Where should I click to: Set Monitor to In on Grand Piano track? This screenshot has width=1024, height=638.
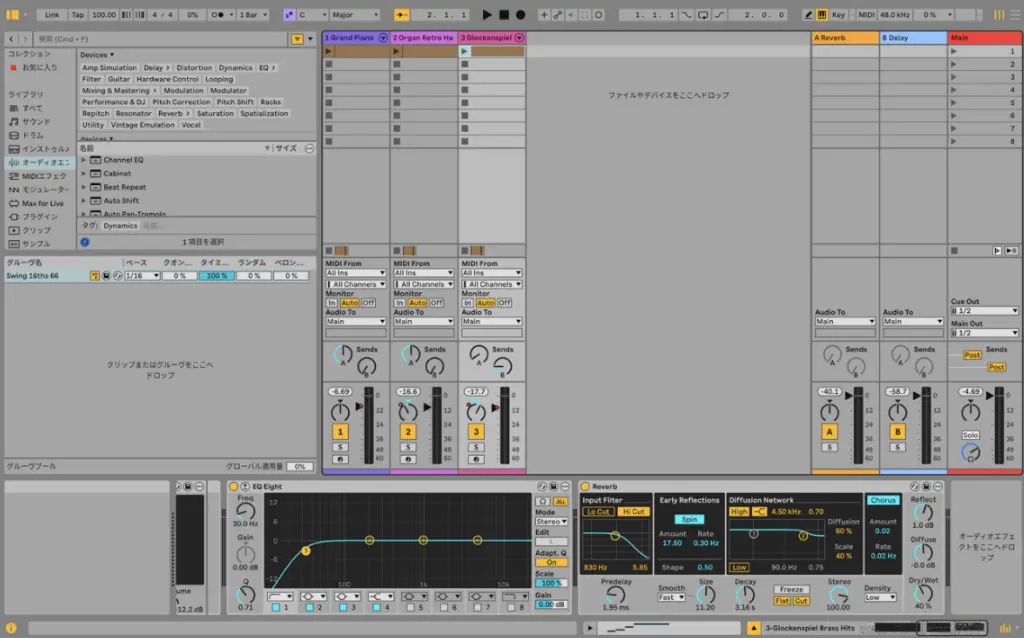pyautogui.click(x=331, y=303)
